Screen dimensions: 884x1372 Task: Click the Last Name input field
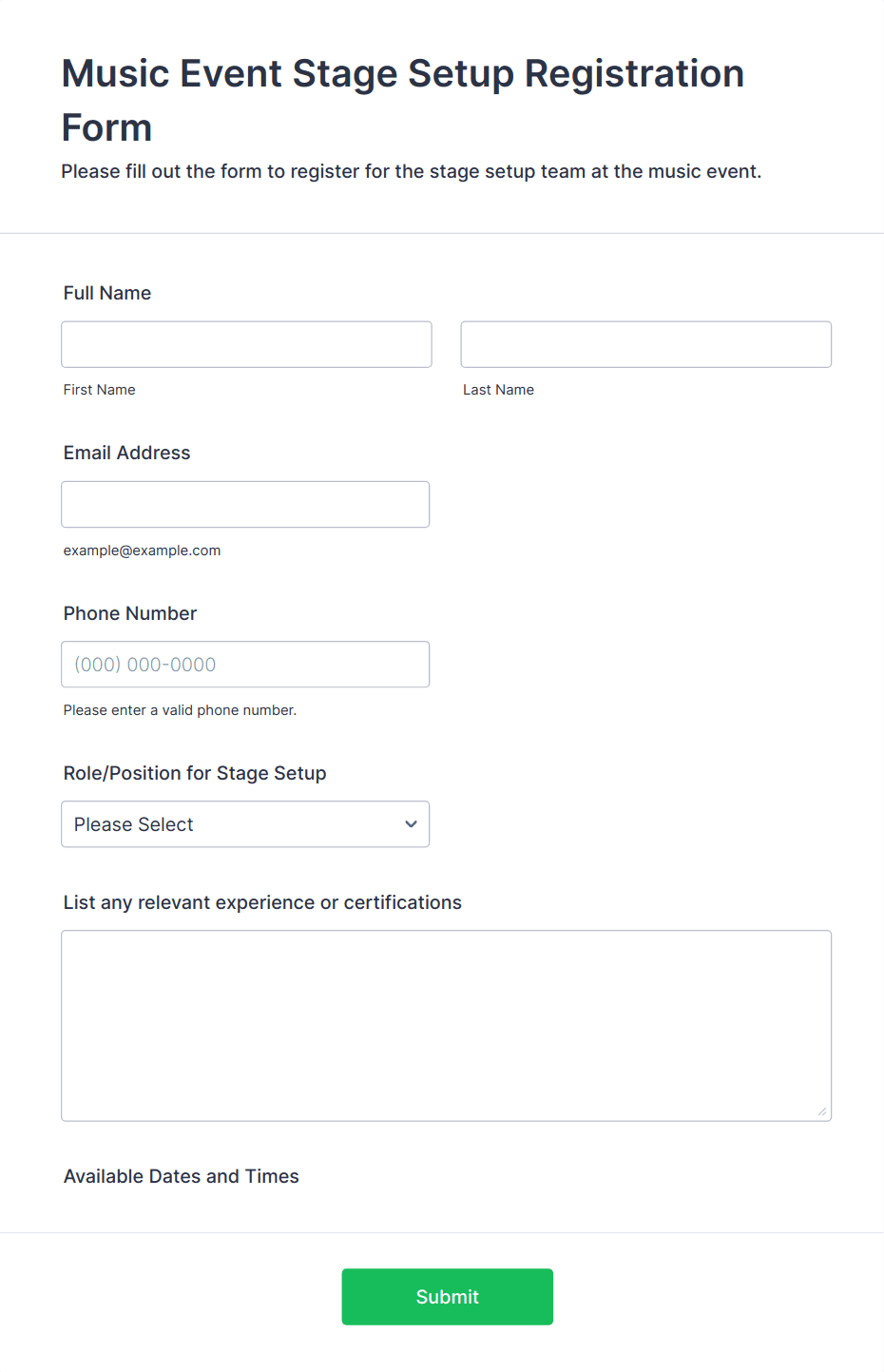(645, 344)
